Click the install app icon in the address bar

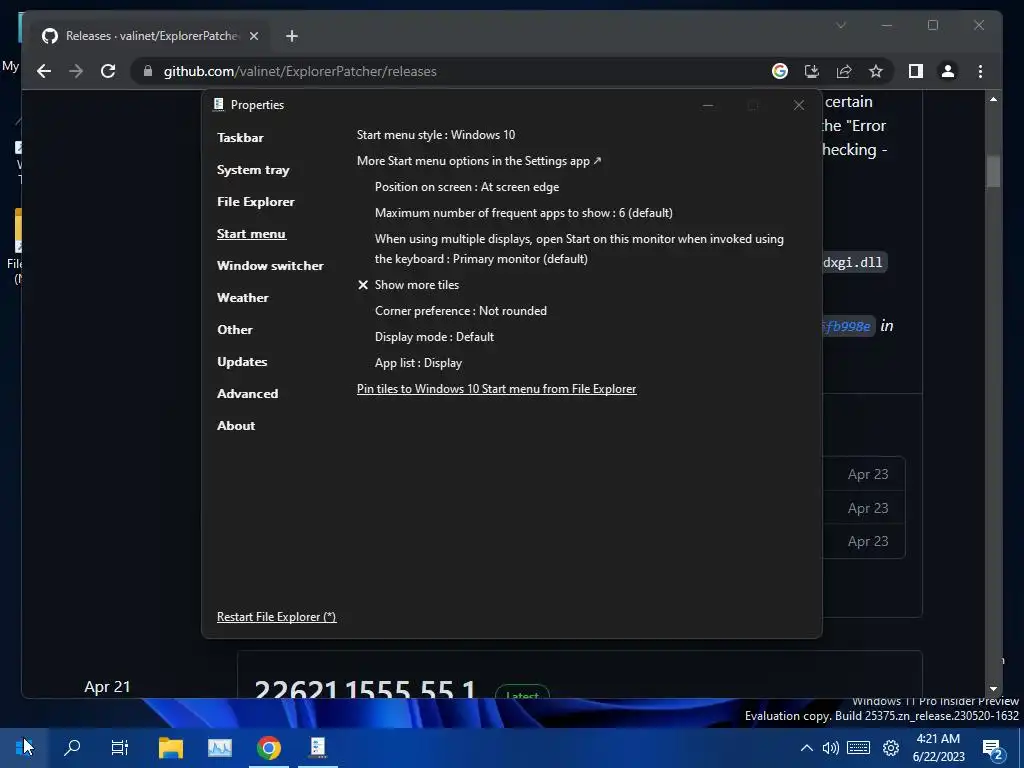click(812, 71)
